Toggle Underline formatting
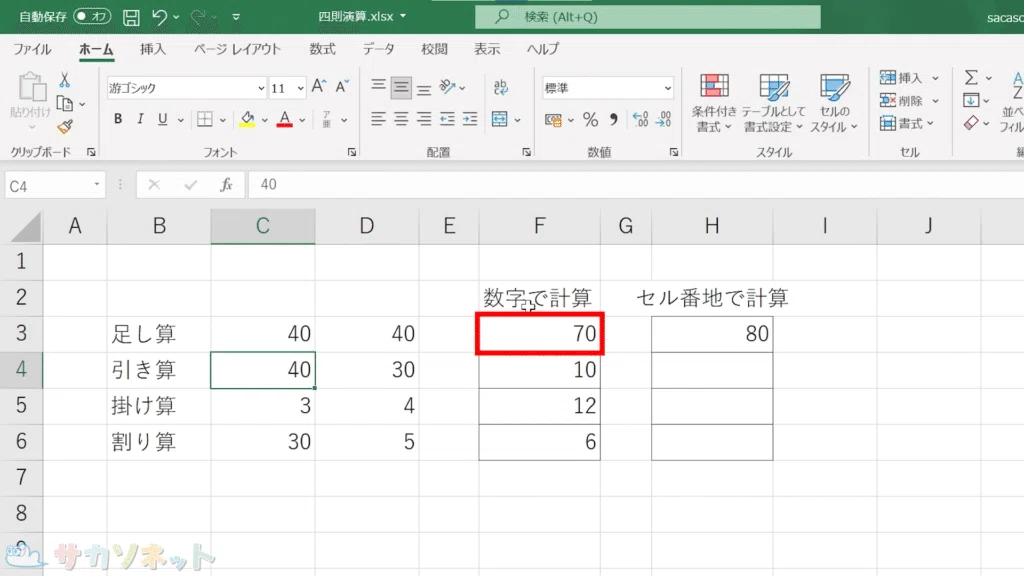Screen dimensions: 1024x576 [162, 119]
